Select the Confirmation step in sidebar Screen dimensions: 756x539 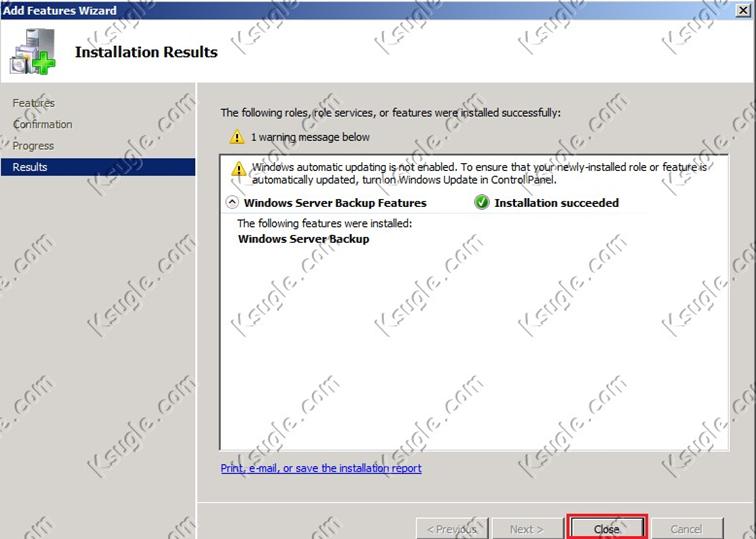[x=42, y=124]
